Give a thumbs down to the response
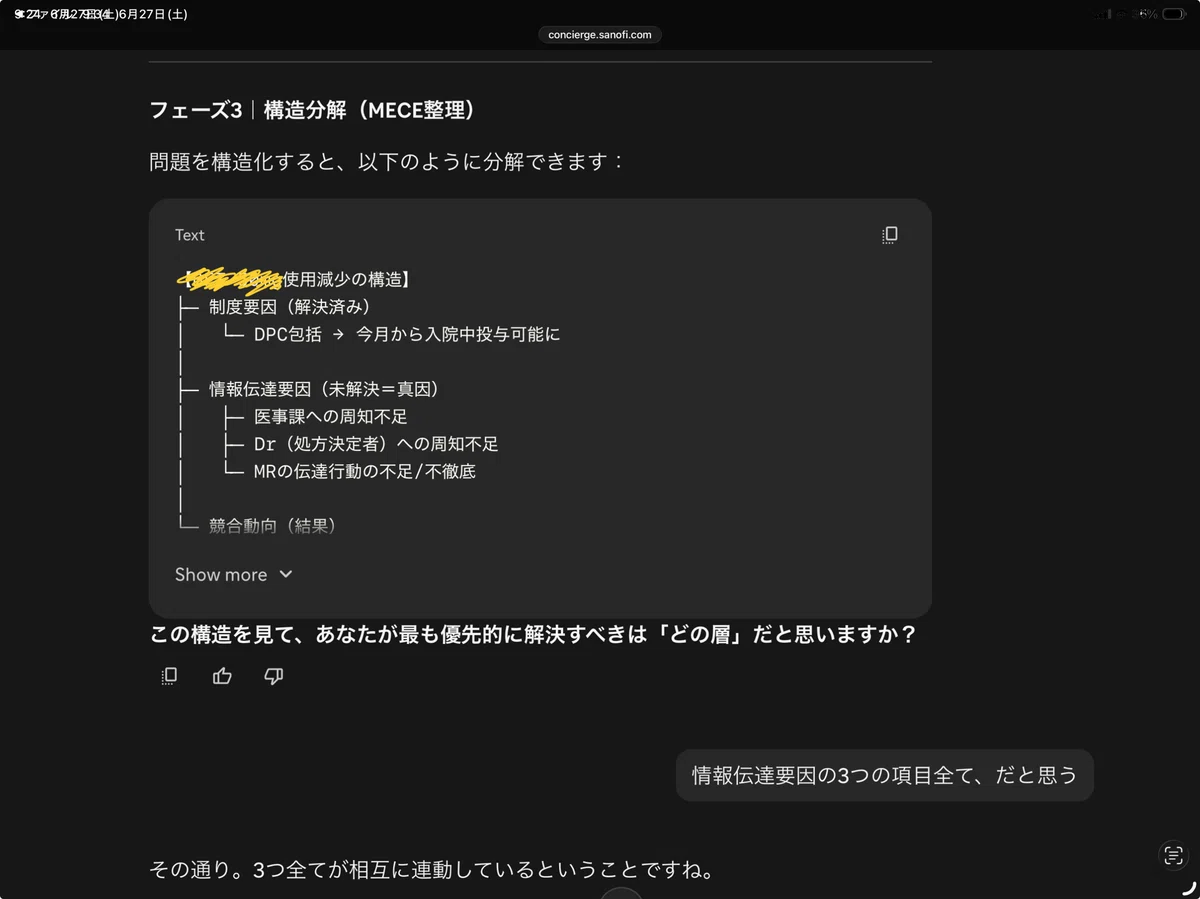Viewport: 1200px width, 899px height. [274, 676]
